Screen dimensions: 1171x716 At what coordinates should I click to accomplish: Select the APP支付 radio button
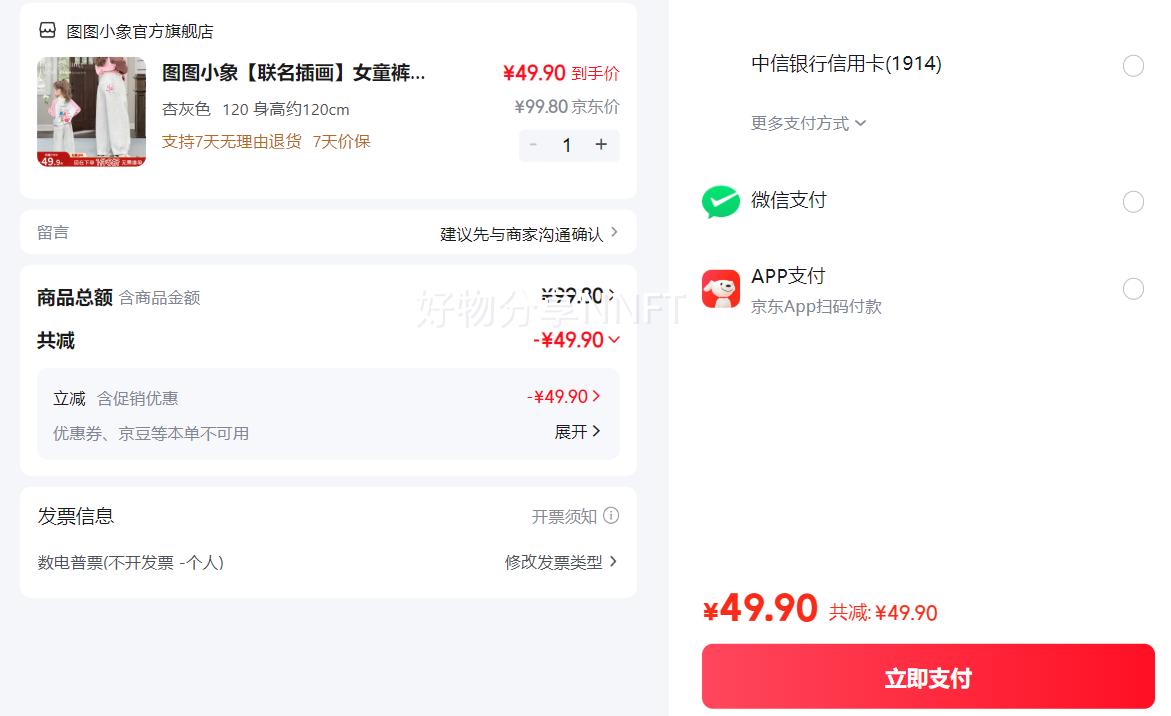[1133, 289]
